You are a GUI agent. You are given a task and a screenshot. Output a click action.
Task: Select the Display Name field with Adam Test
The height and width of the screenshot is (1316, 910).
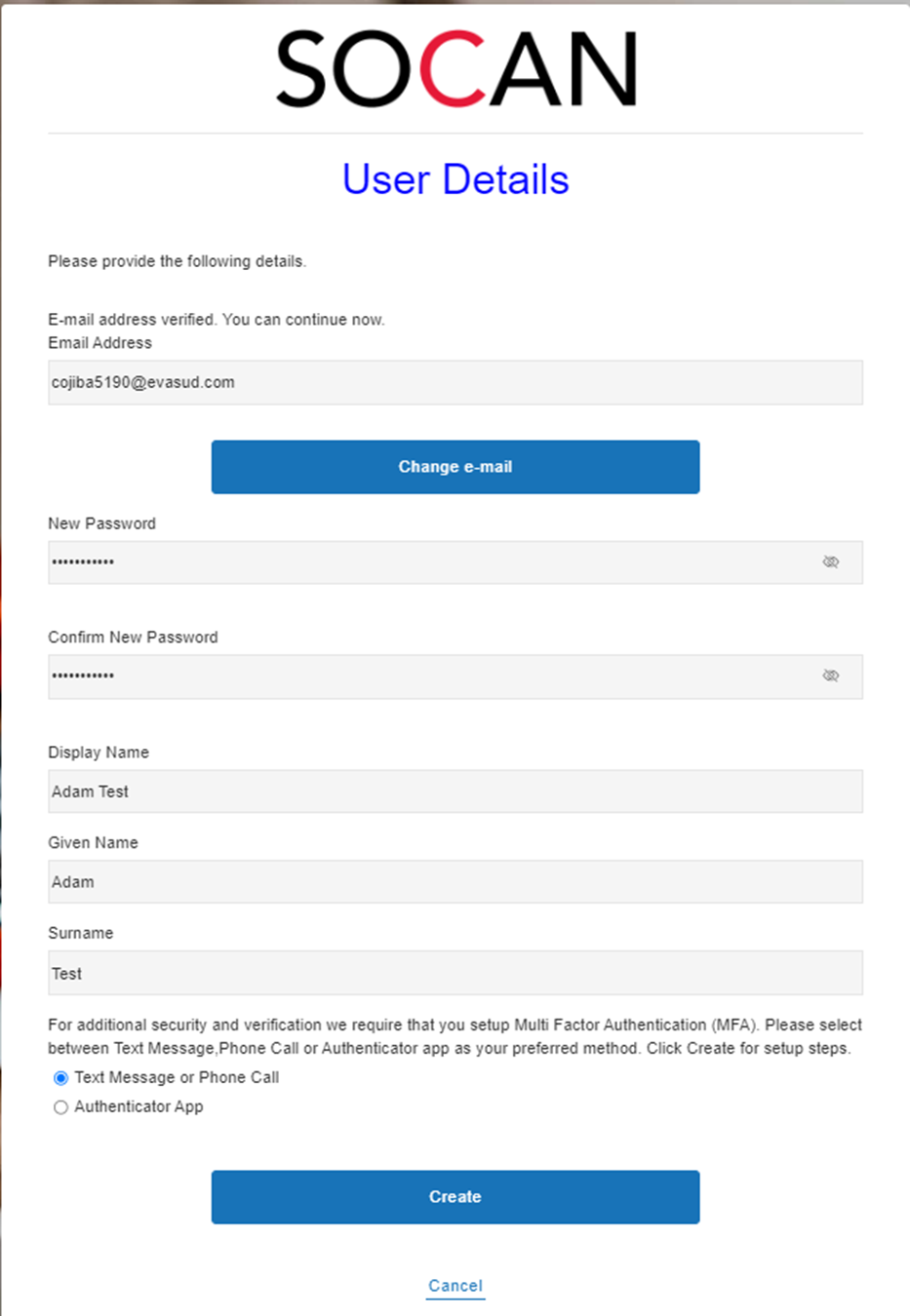coord(455,792)
